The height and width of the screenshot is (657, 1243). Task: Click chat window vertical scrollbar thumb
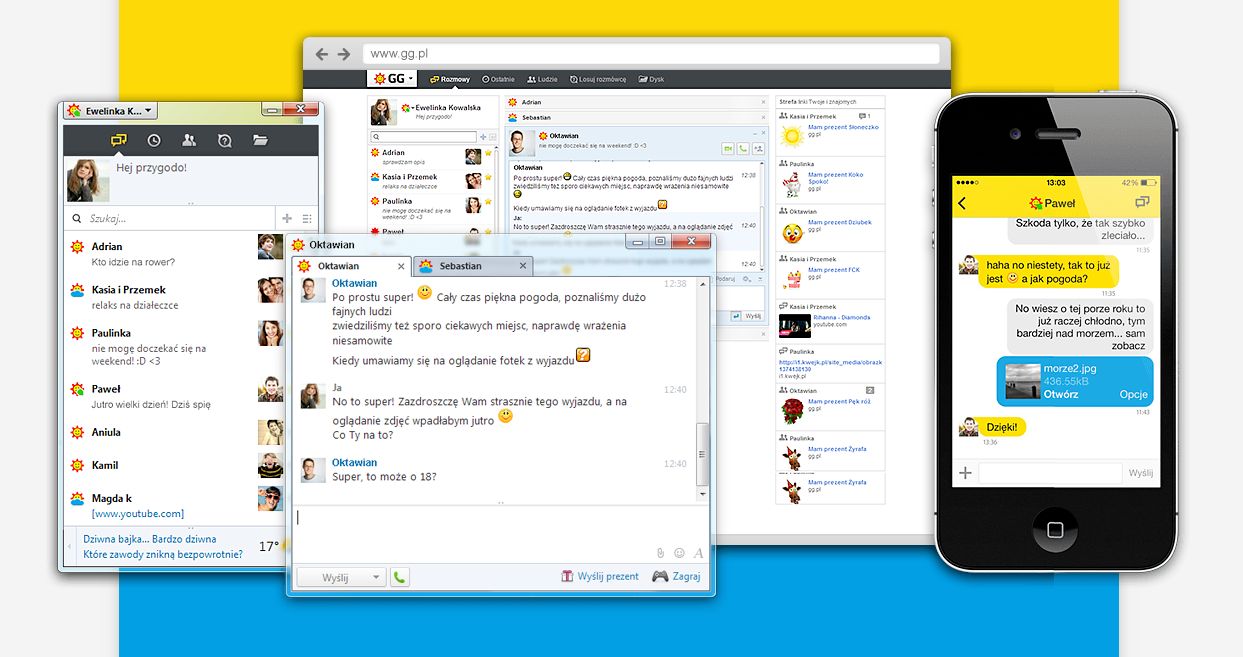tap(702, 453)
